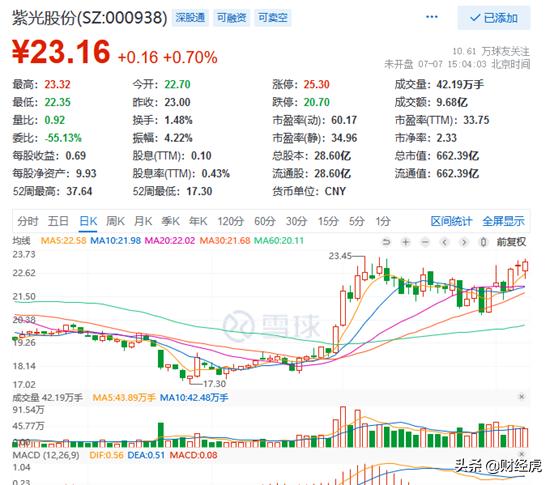Click the MA5:22.58 moving average label
Viewport: 554px width, 485px height.
pyautogui.click(x=63, y=241)
